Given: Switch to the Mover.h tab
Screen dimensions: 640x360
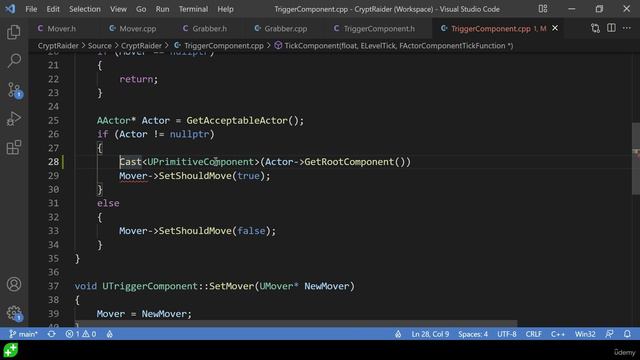Looking at the screenshot, I should [61, 29].
